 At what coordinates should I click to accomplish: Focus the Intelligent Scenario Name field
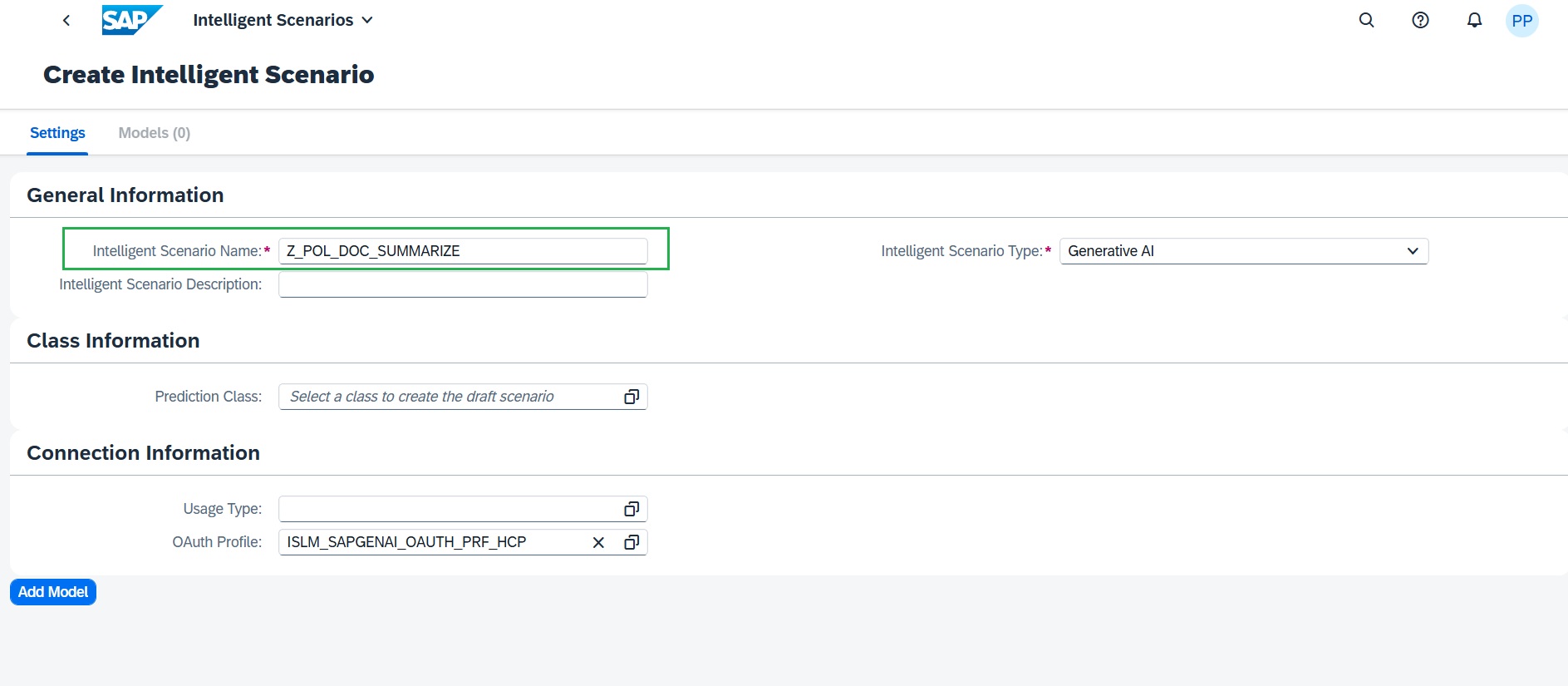coord(463,251)
